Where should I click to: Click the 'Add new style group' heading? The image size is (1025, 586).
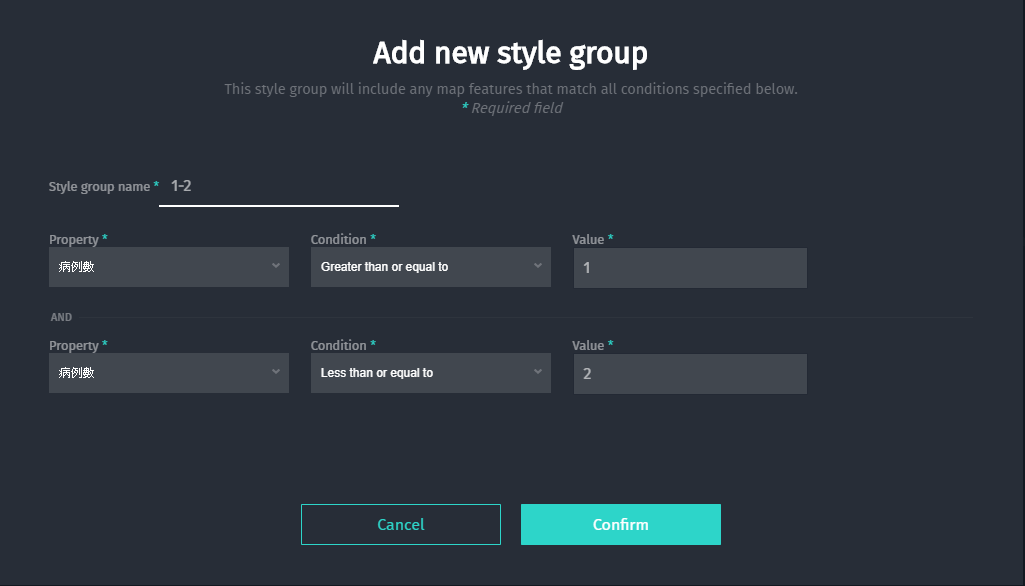510,54
